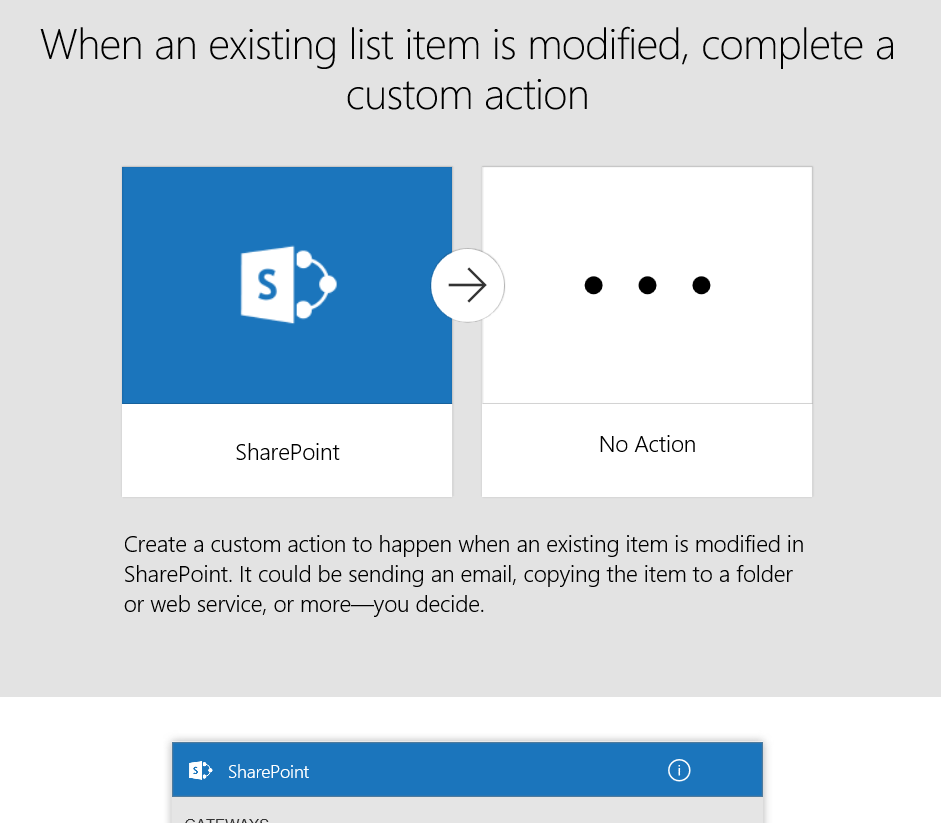Click the info icon in SharePoint header
941x823 pixels.
point(679,770)
